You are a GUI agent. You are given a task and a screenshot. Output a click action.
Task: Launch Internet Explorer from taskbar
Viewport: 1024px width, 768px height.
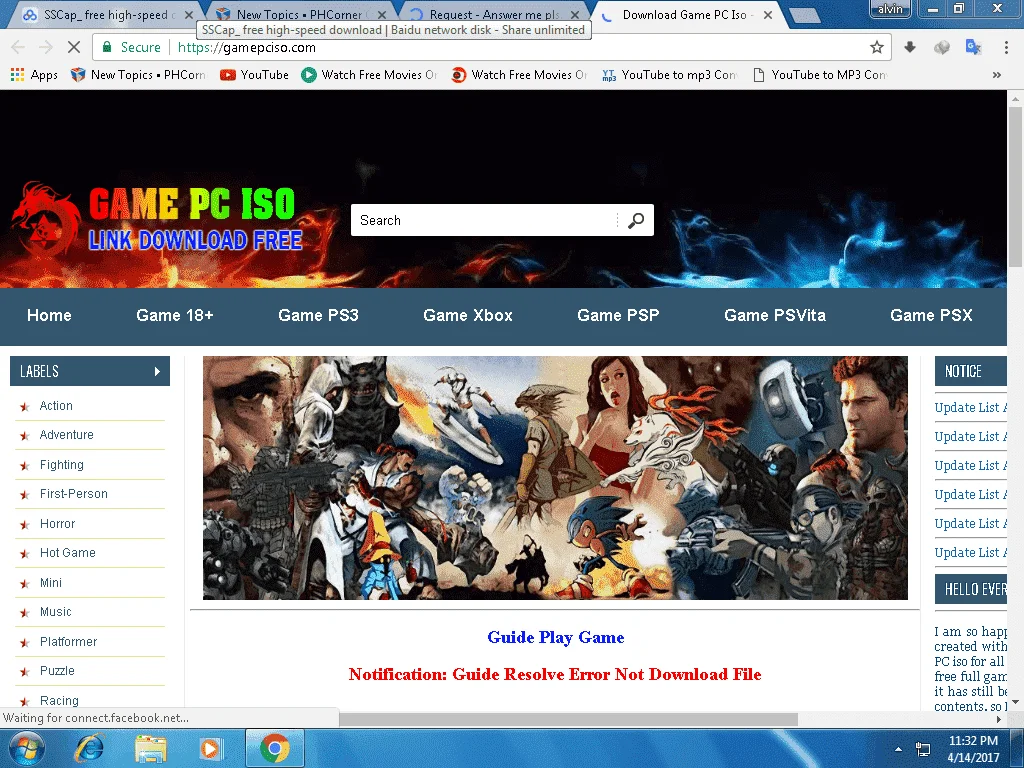89,748
